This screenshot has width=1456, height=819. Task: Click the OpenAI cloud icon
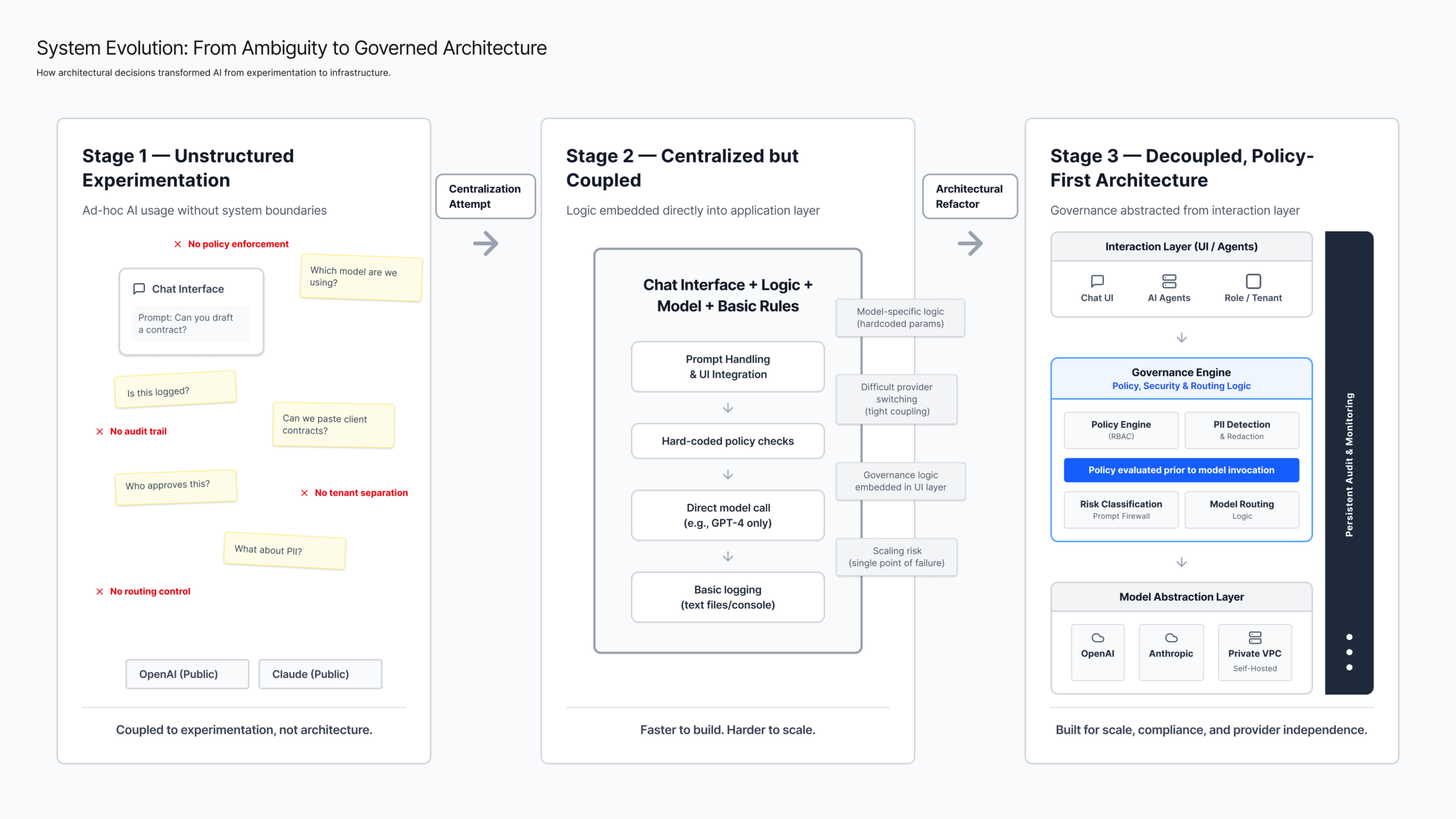click(1098, 638)
